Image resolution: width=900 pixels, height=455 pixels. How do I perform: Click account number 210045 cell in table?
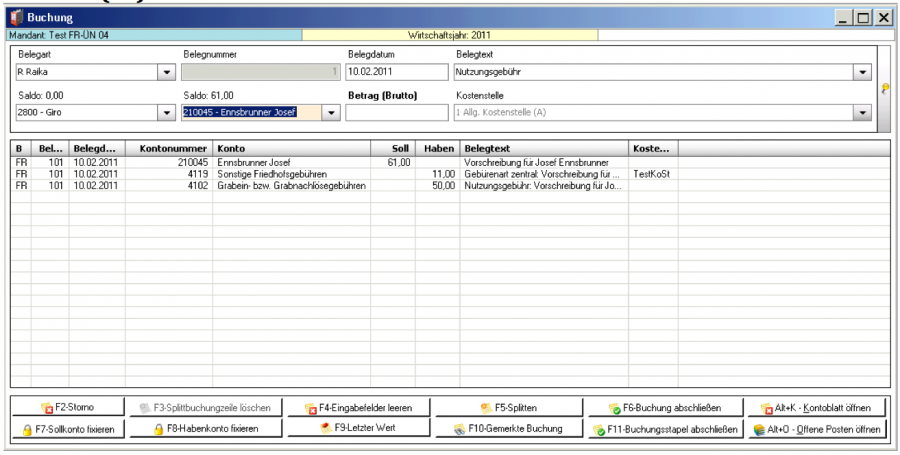click(x=193, y=162)
